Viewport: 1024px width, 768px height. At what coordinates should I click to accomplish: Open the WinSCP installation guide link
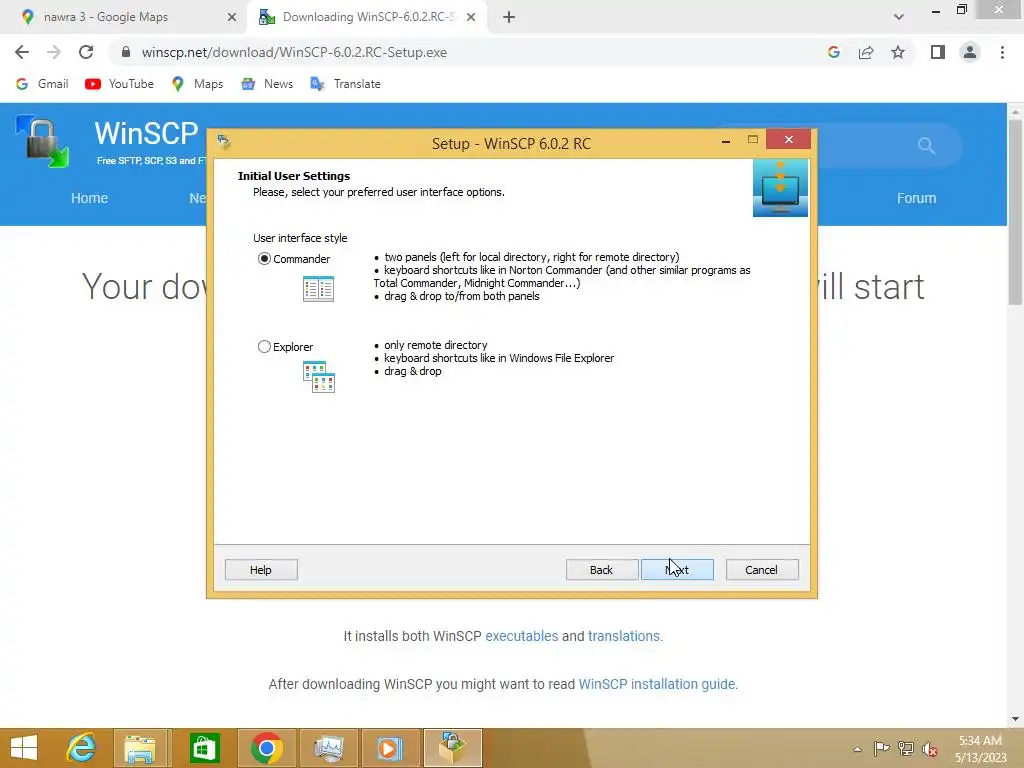[657, 684]
